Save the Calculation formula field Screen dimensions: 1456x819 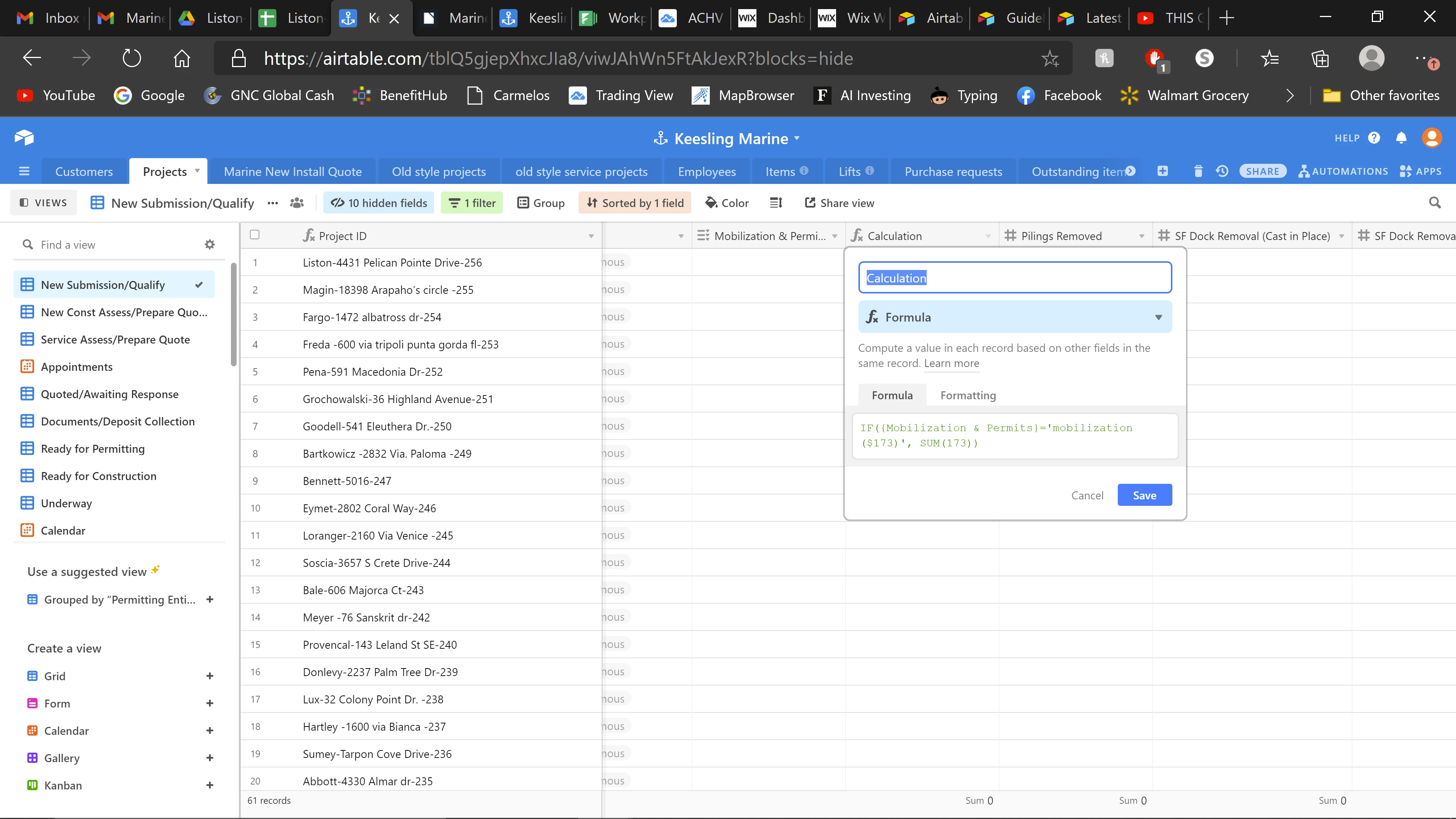pos(1145,495)
